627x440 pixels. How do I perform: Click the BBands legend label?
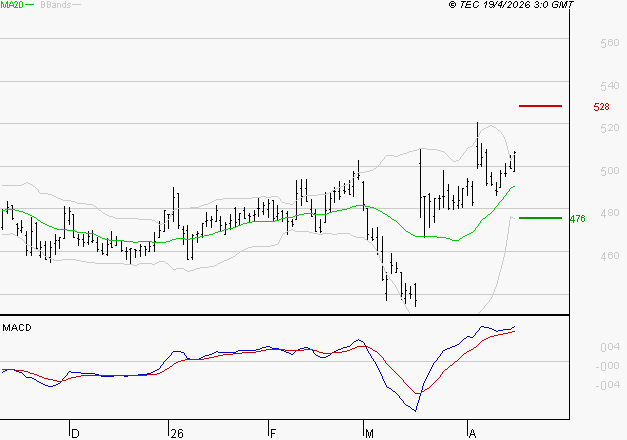pos(55,6)
